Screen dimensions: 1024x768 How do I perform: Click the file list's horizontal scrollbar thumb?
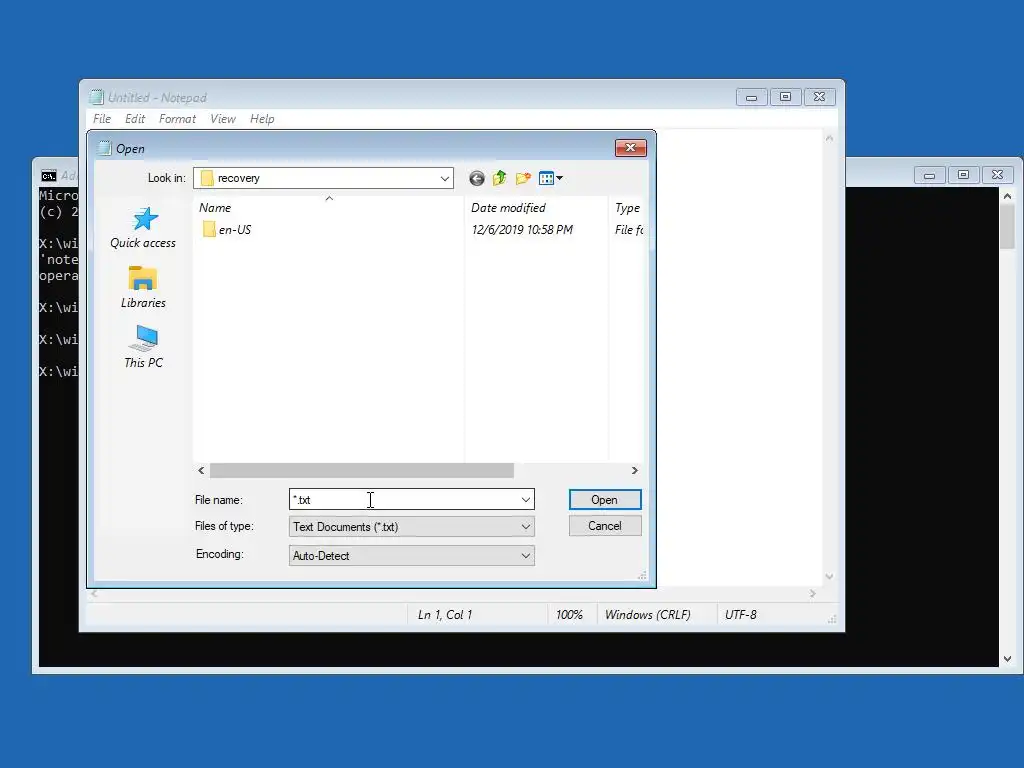tap(362, 470)
